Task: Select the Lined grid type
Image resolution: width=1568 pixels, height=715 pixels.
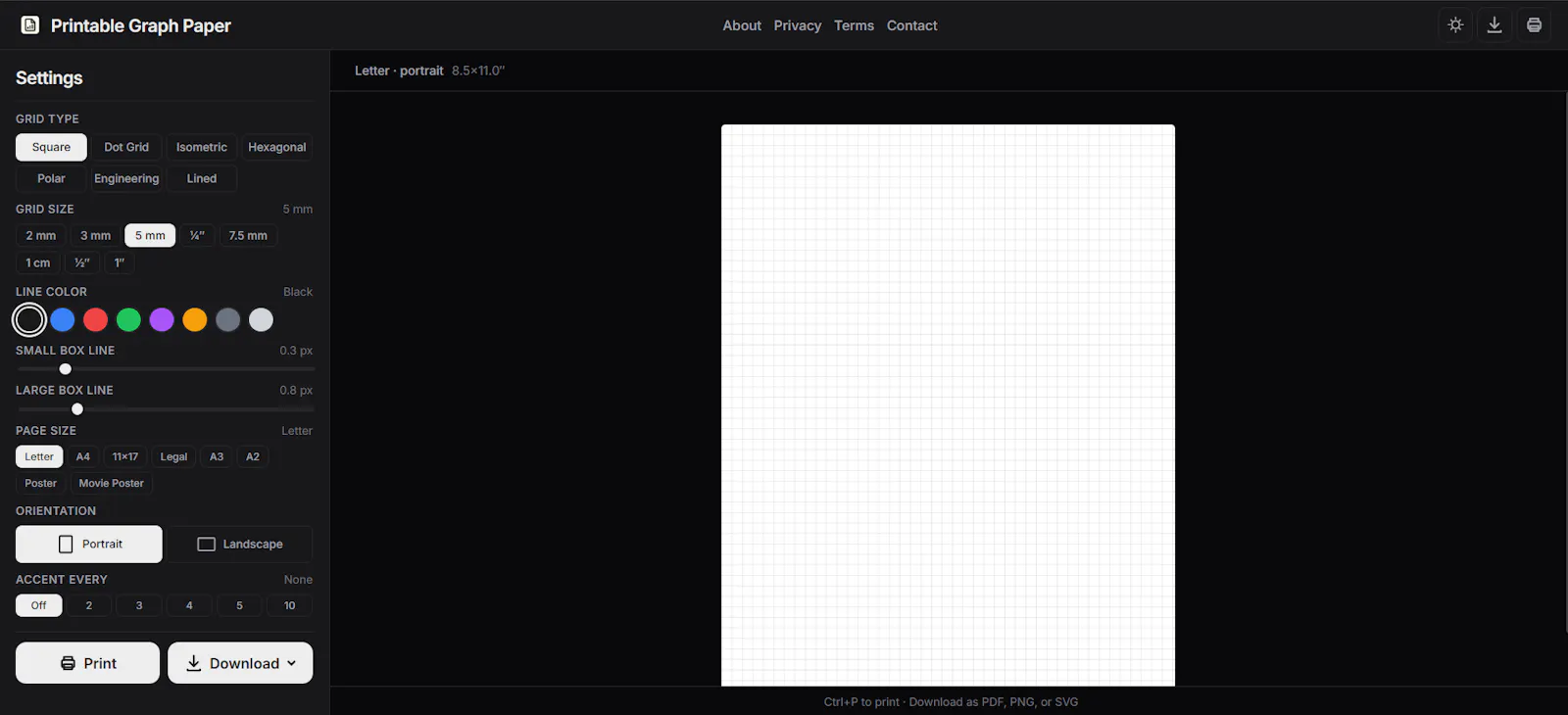Action: pos(202,178)
